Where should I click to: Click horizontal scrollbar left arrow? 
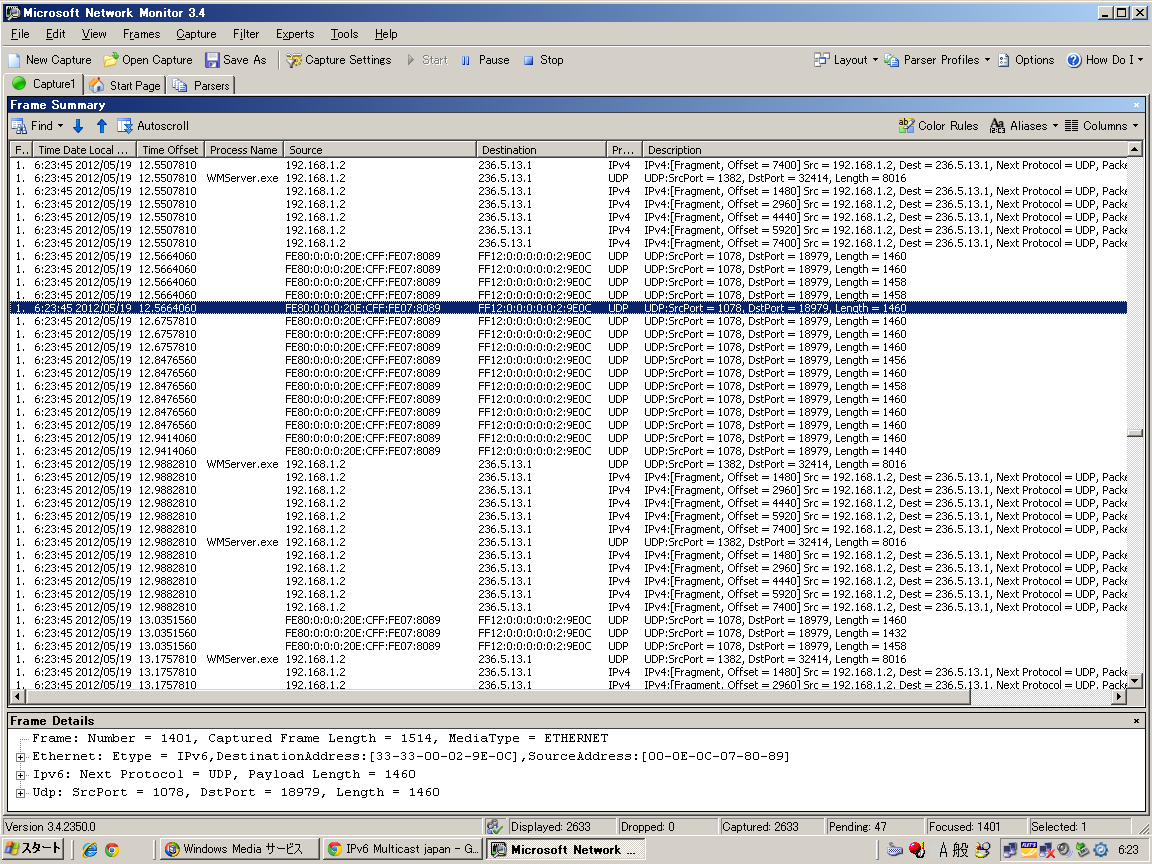point(17,696)
